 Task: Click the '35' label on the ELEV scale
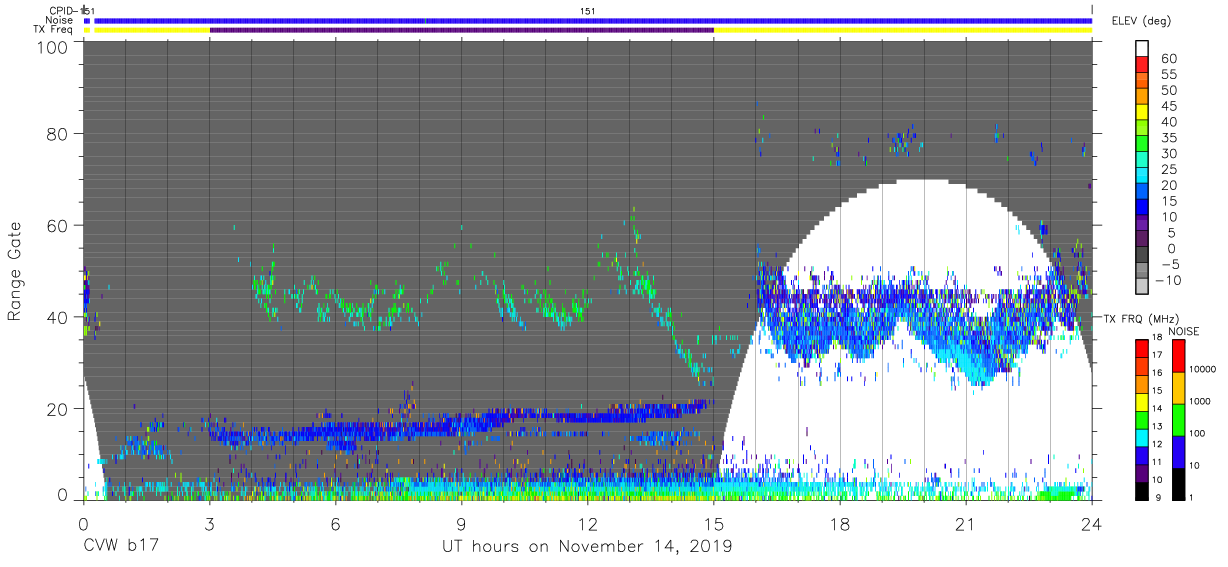click(1168, 138)
